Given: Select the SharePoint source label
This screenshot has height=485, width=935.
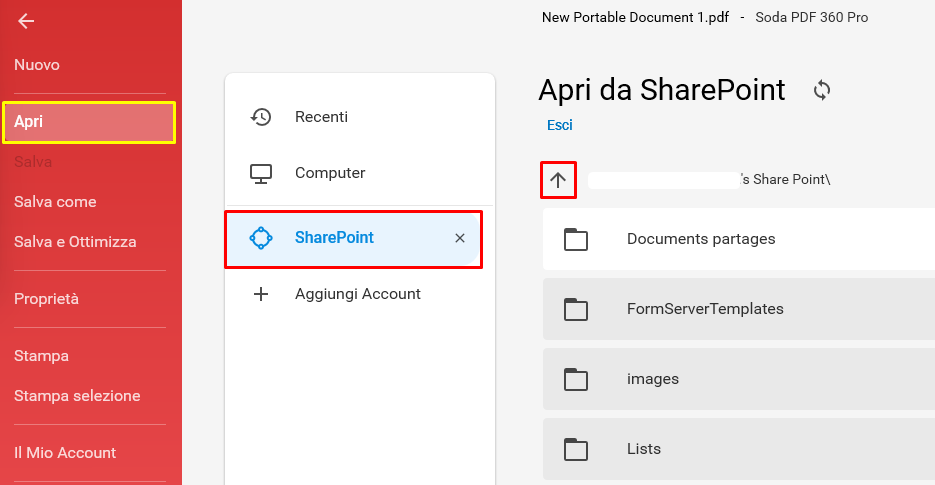Looking at the screenshot, I should pyautogui.click(x=335, y=237).
